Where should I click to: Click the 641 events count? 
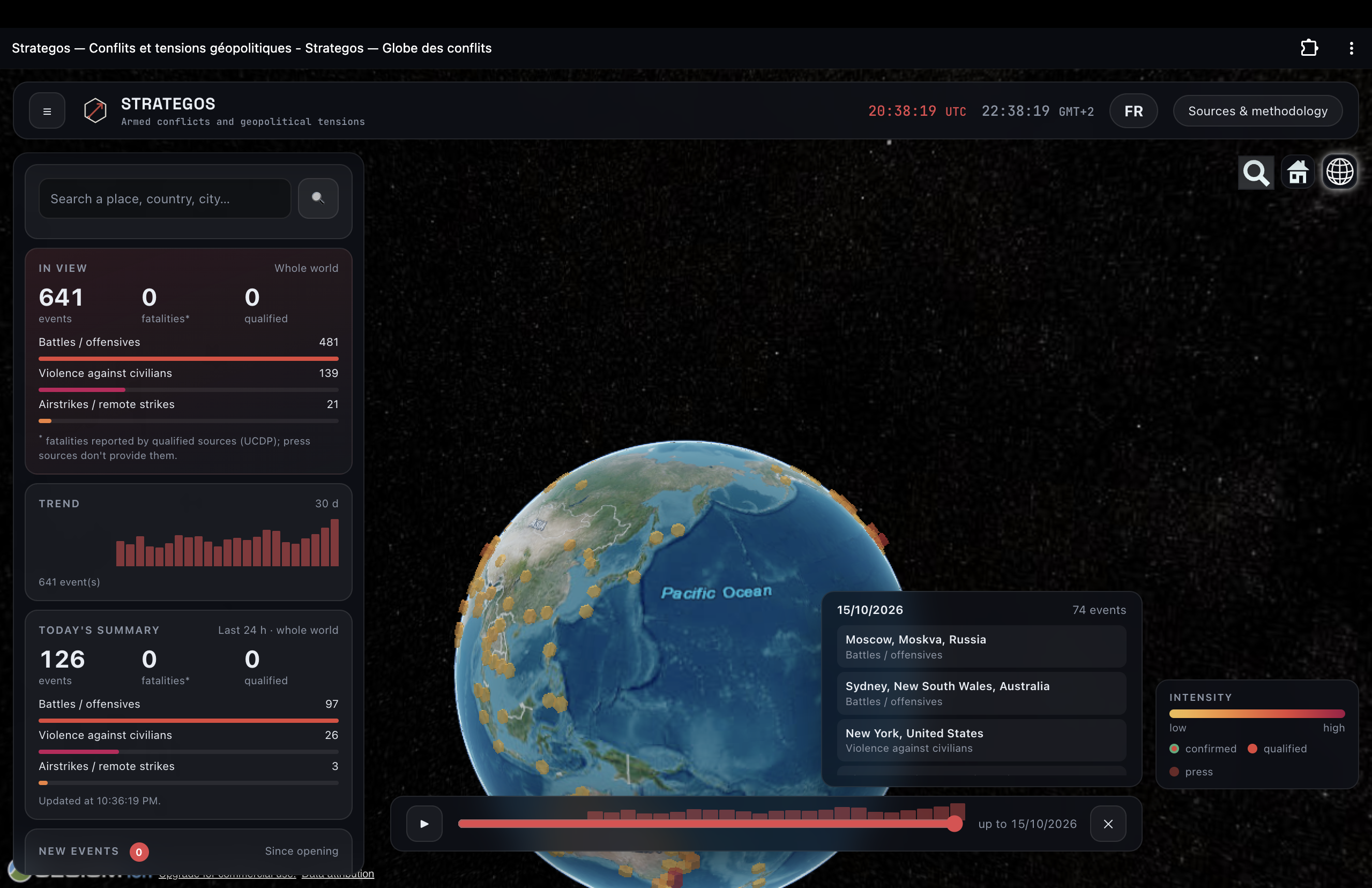pos(61,298)
